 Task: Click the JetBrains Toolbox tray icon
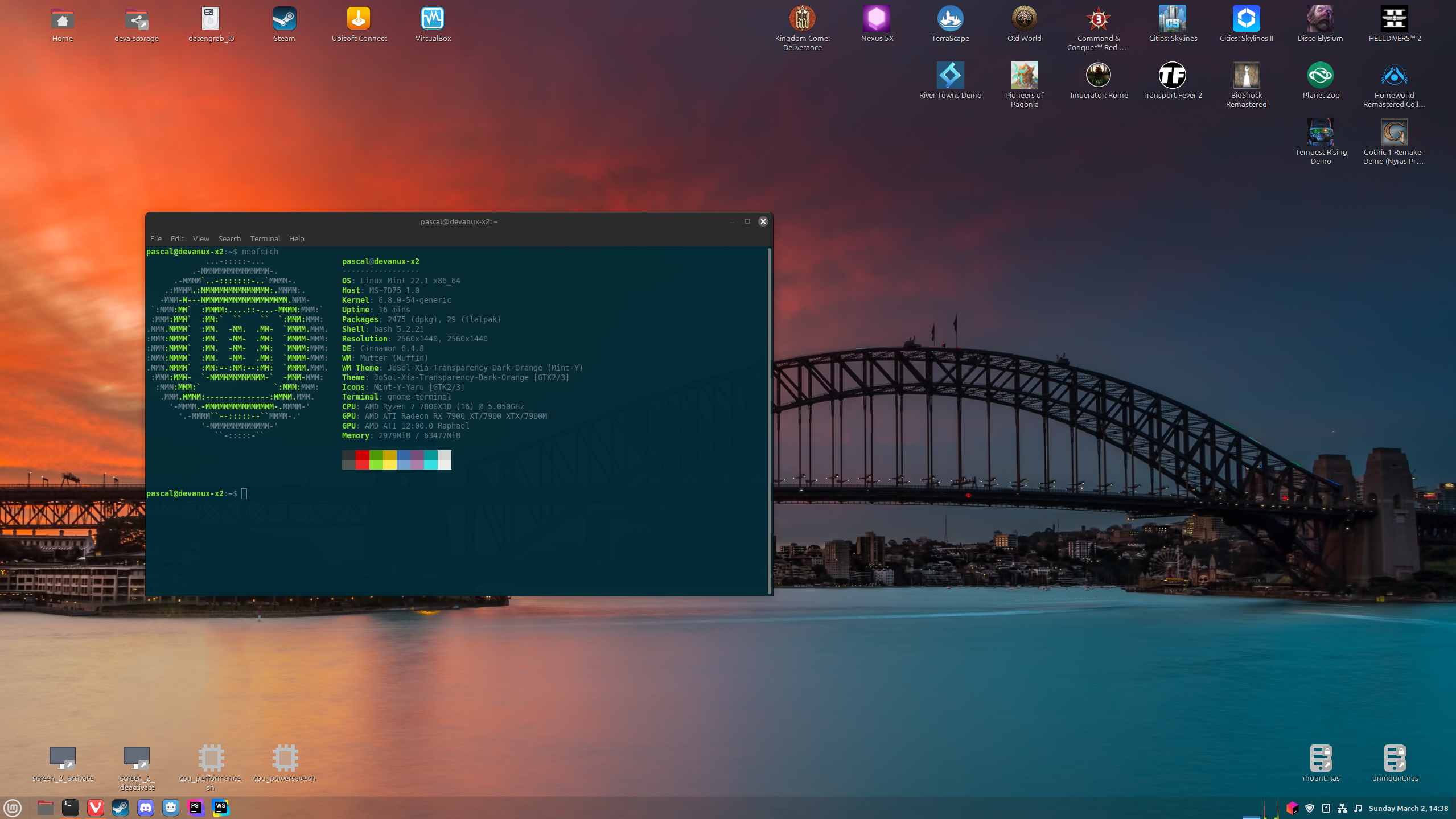pos(1292,808)
